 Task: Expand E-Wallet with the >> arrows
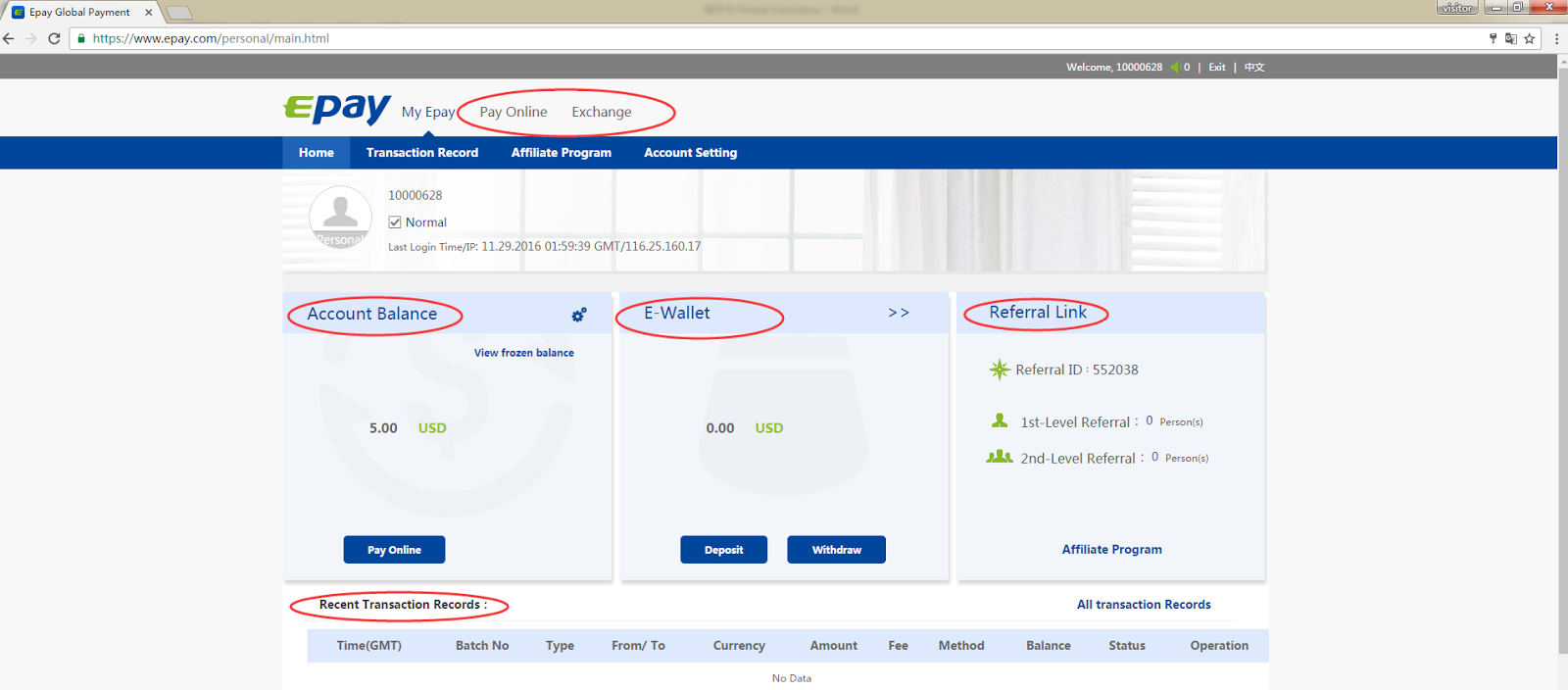(899, 313)
